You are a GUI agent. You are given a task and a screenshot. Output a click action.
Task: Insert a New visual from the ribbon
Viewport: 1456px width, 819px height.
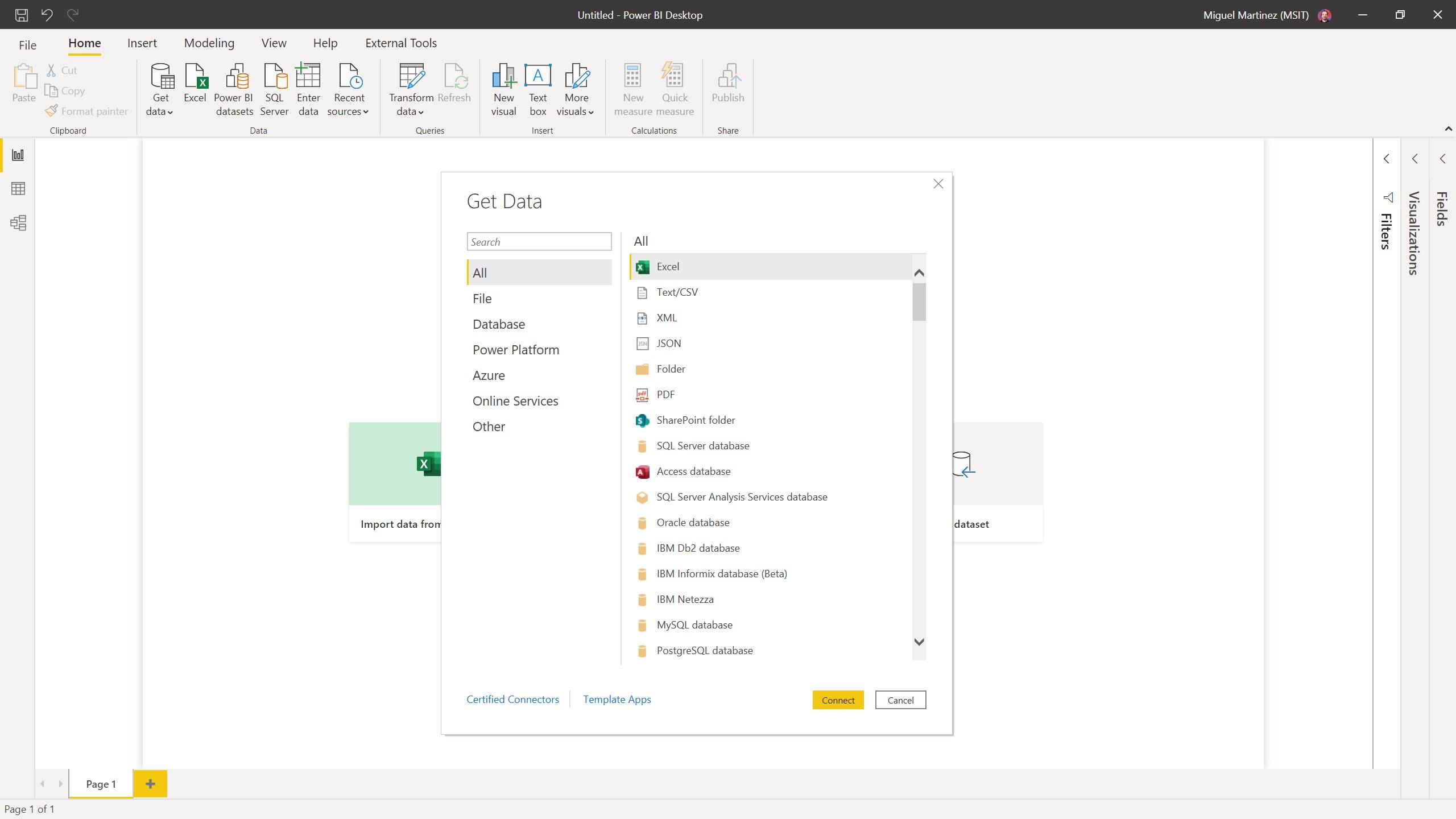click(503, 88)
